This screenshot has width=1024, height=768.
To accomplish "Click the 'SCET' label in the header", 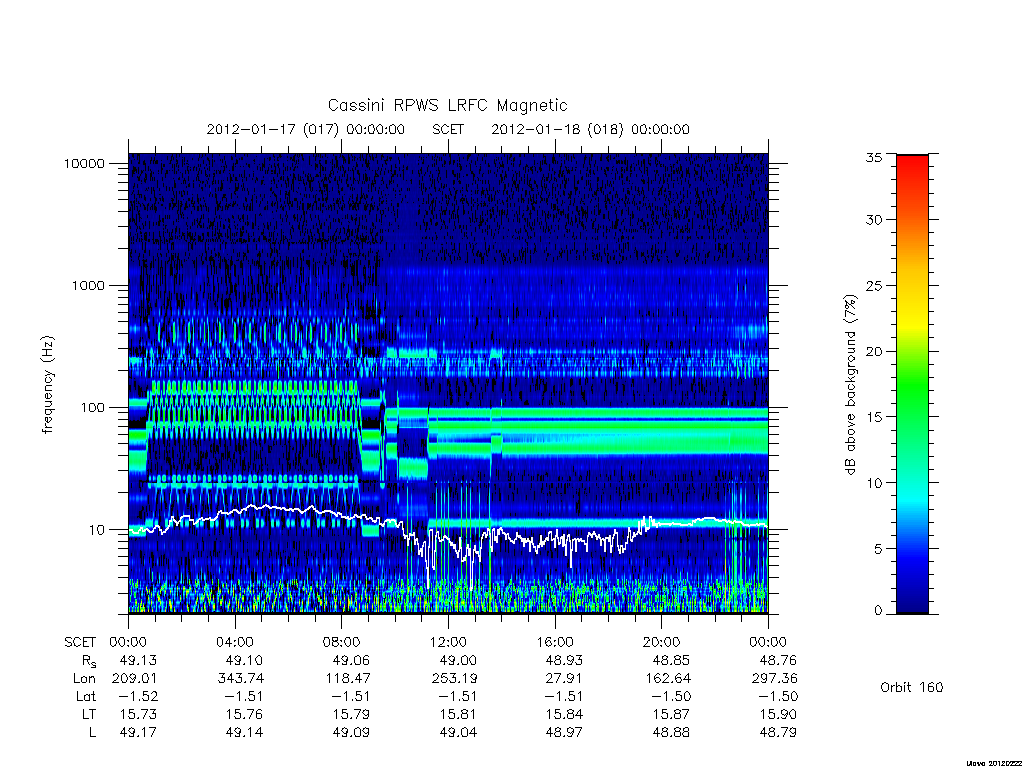I will (448, 129).
